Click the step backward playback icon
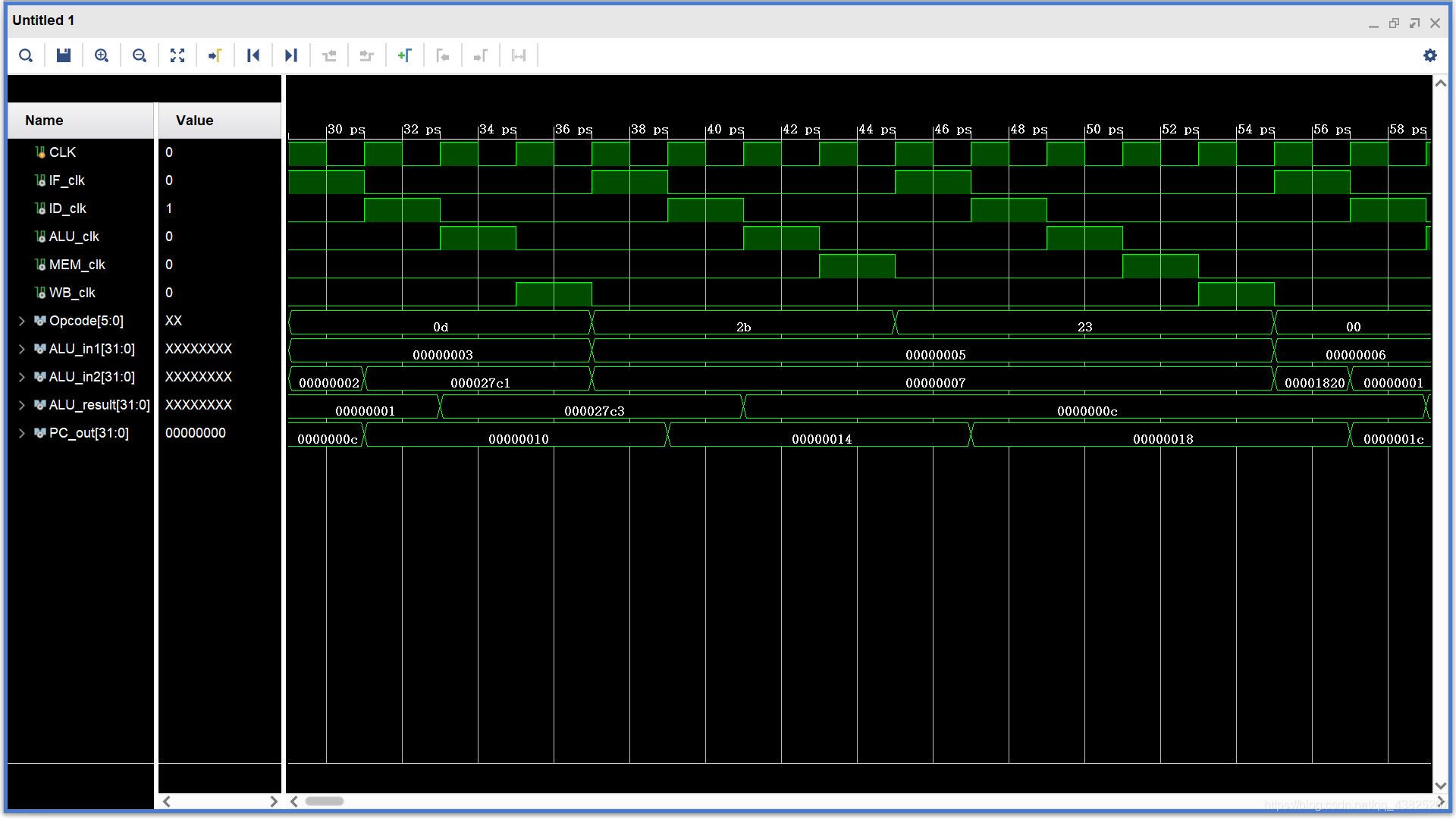 tap(253, 55)
